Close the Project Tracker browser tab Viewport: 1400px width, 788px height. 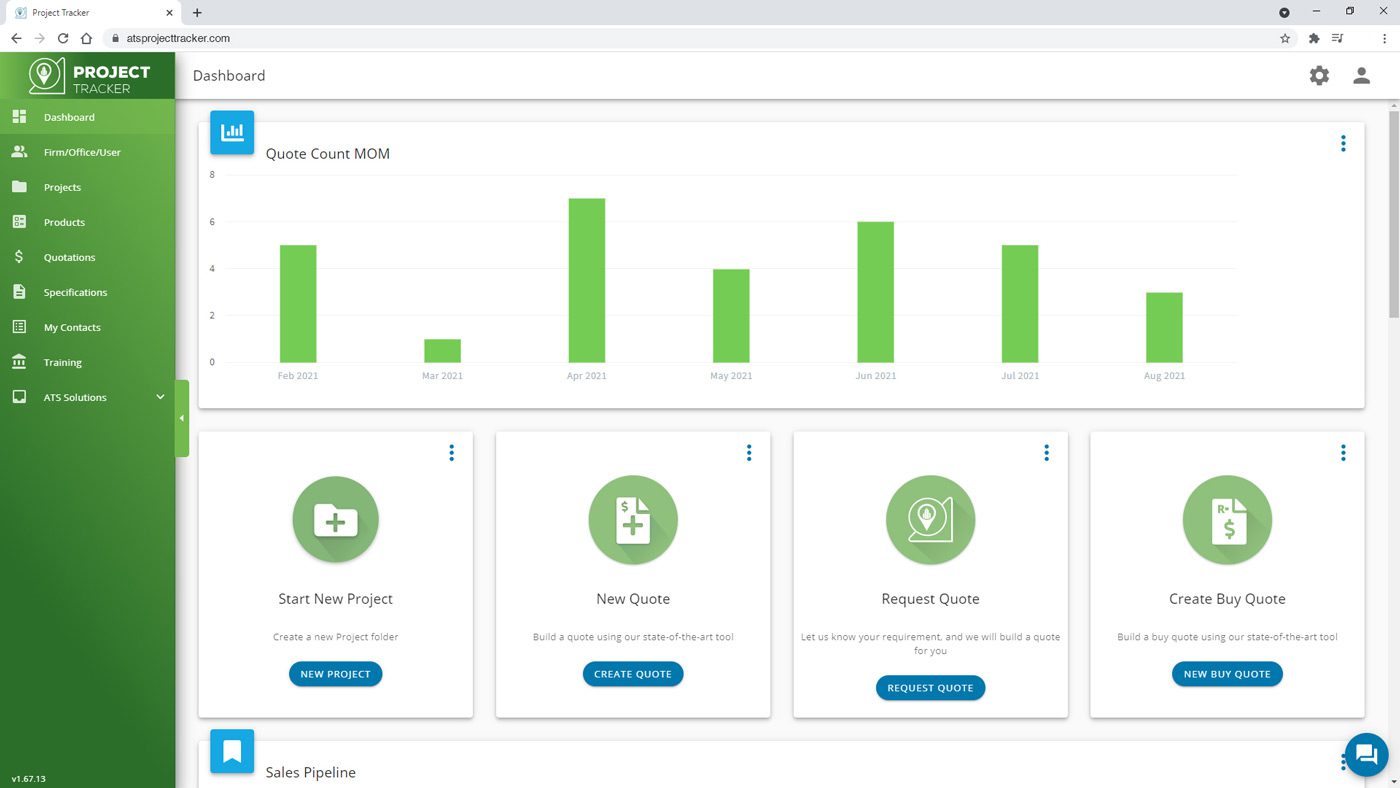coord(169,12)
